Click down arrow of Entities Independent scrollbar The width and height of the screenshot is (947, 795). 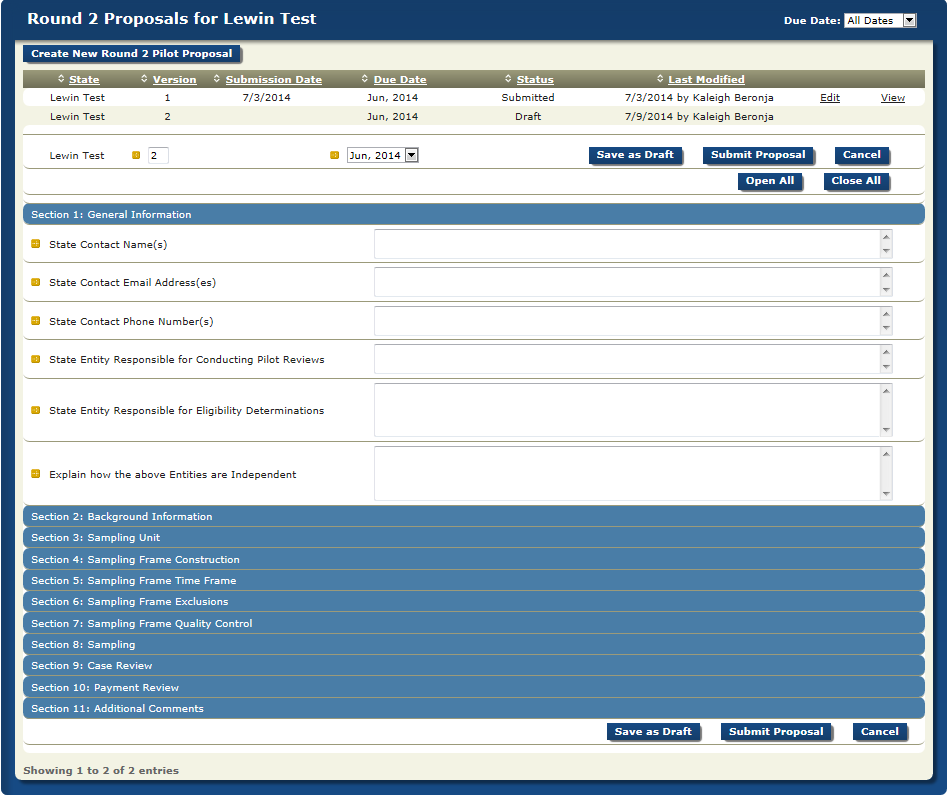[886, 494]
